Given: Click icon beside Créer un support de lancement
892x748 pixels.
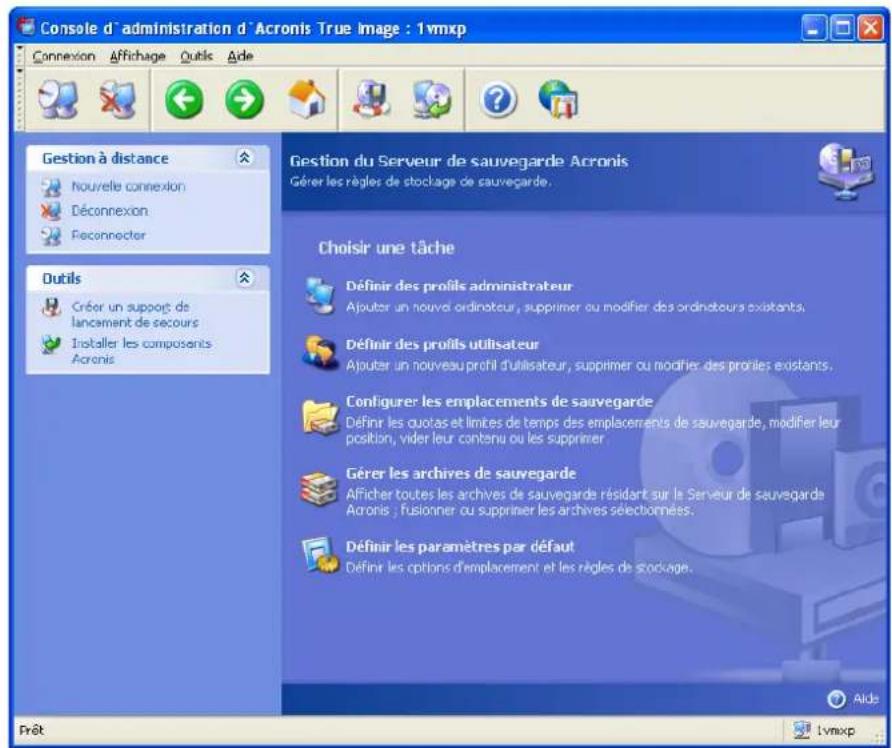Looking at the screenshot, I should pos(51,308).
